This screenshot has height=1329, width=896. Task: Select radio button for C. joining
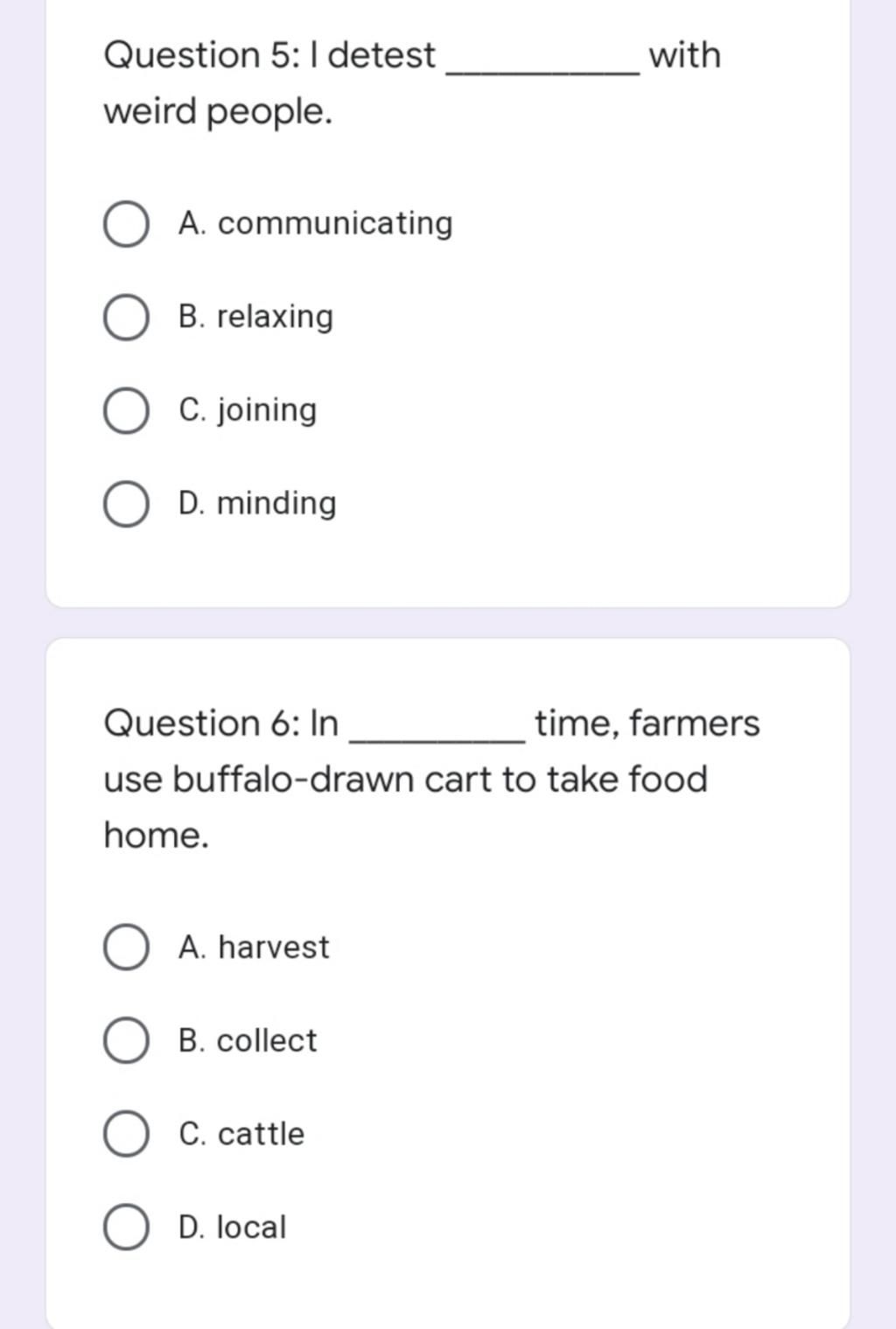click(126, 410)
